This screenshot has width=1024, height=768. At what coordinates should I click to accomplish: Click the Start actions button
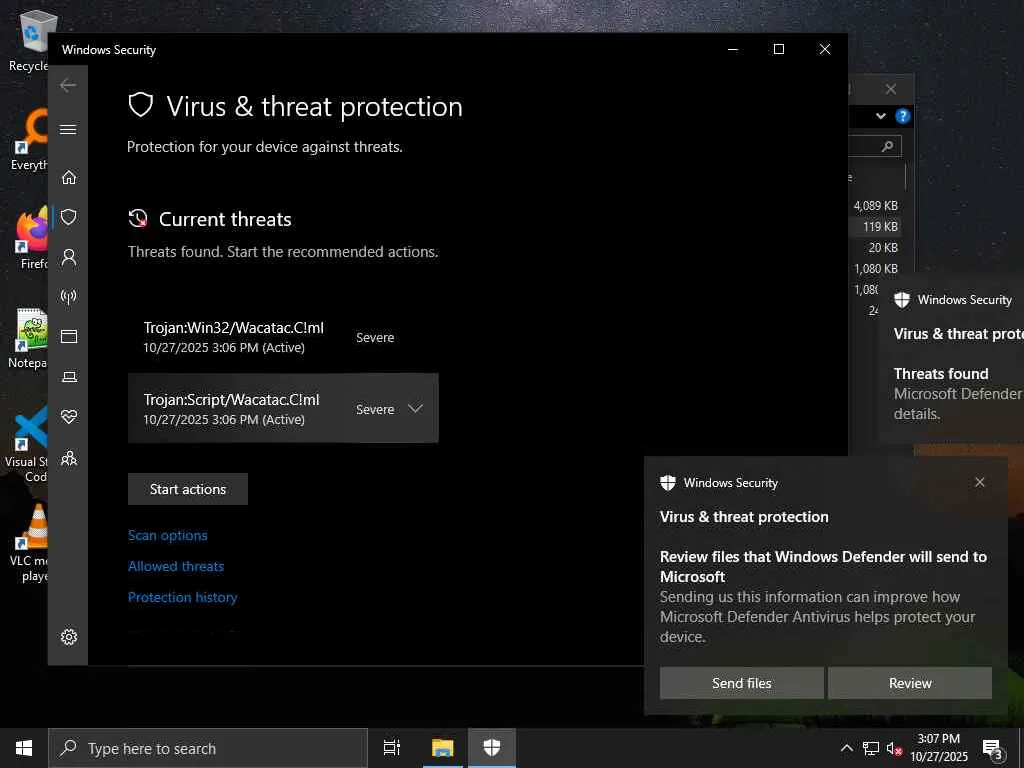(187, 489)
